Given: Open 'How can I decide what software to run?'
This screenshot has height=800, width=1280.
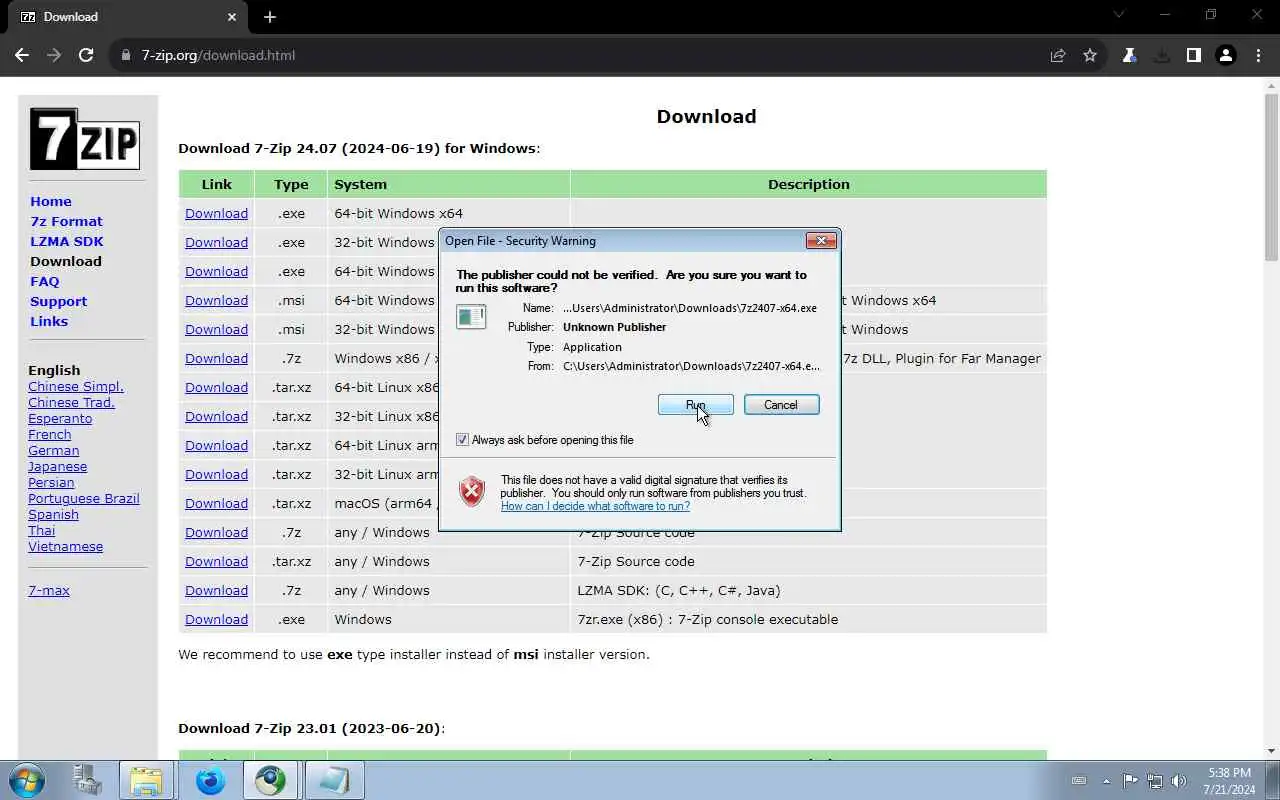Looking at the screenshot, I should coord(595,506).
